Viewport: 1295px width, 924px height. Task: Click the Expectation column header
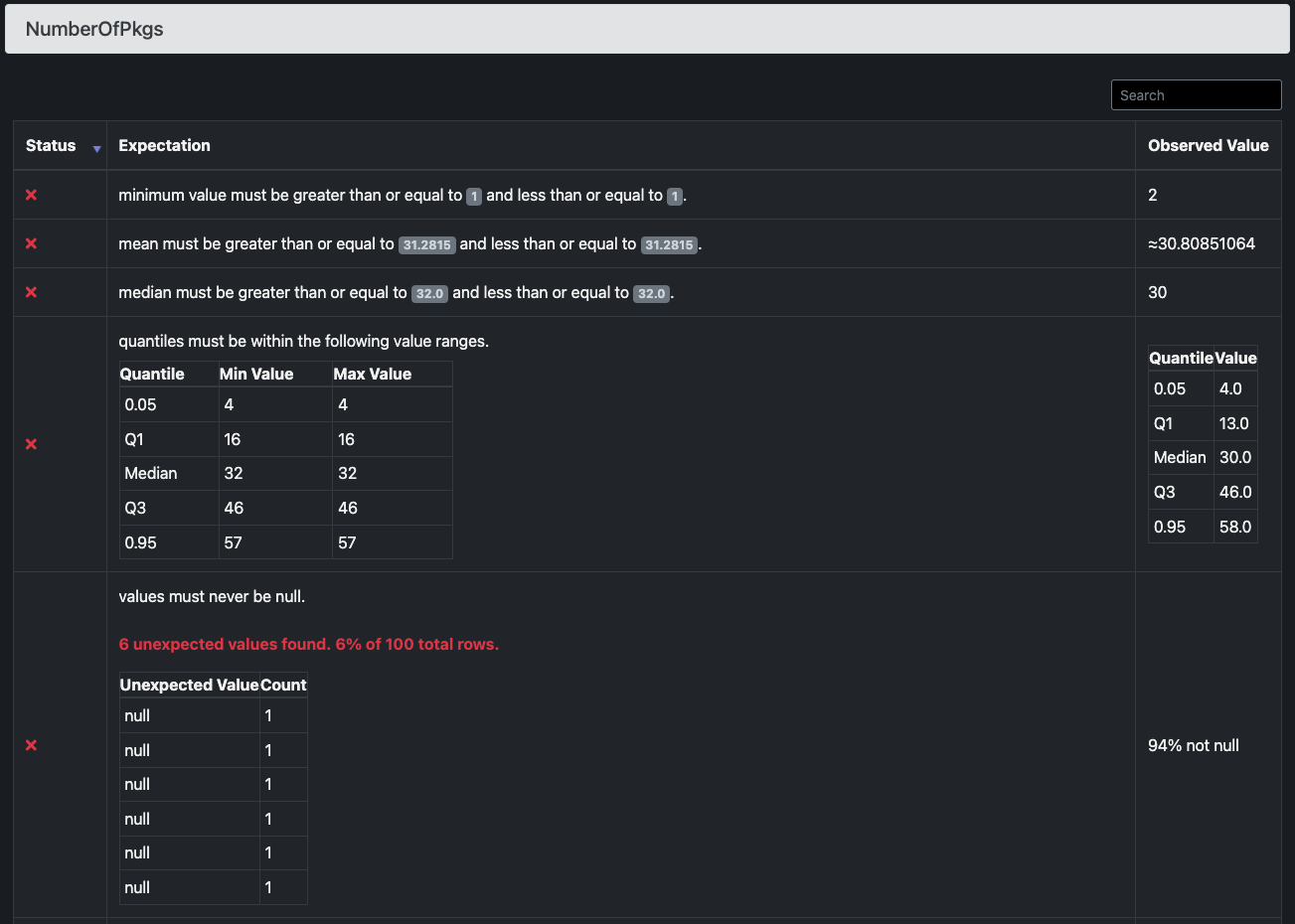[x=164, y=145]
